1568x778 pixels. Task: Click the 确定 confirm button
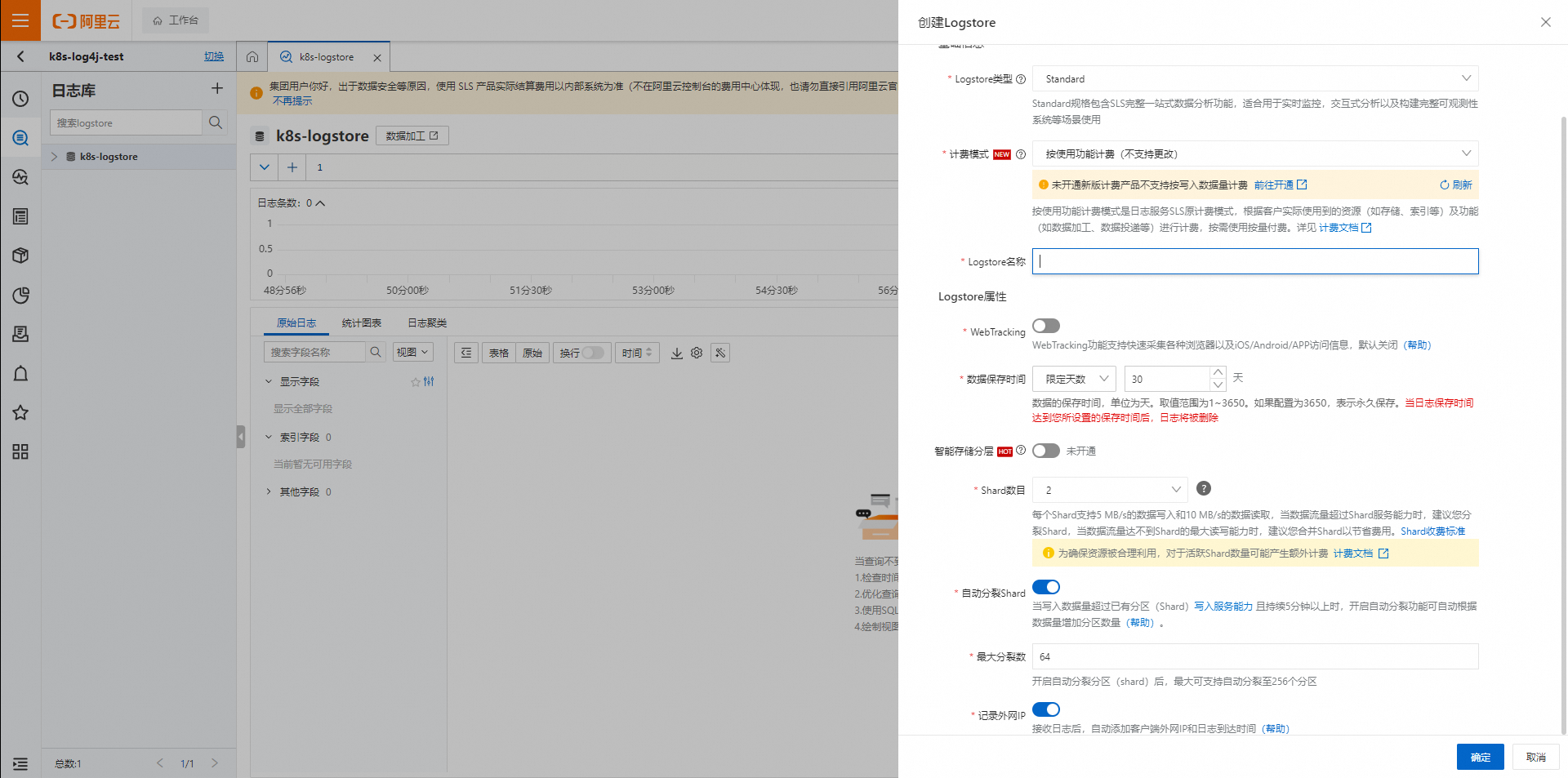tap(1480, 757)
